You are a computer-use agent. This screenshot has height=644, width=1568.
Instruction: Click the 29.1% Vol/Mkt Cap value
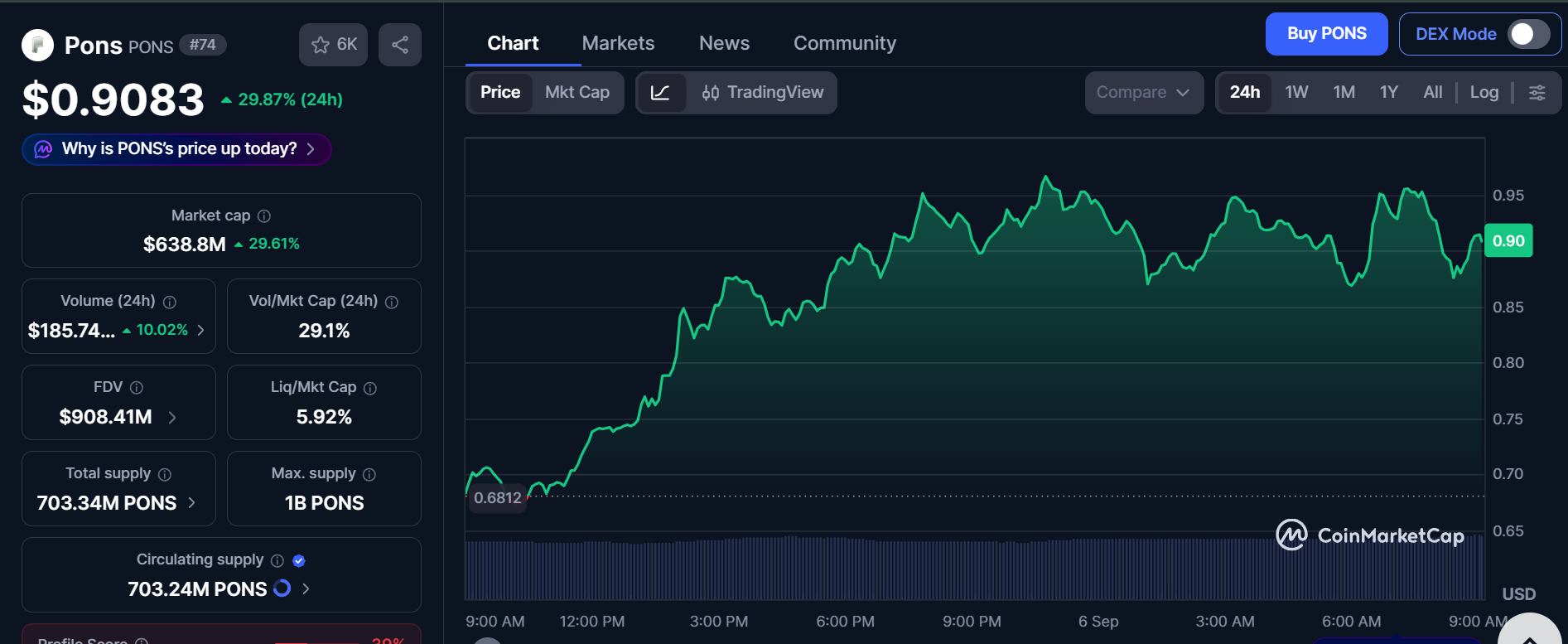[x=324, y=331]
